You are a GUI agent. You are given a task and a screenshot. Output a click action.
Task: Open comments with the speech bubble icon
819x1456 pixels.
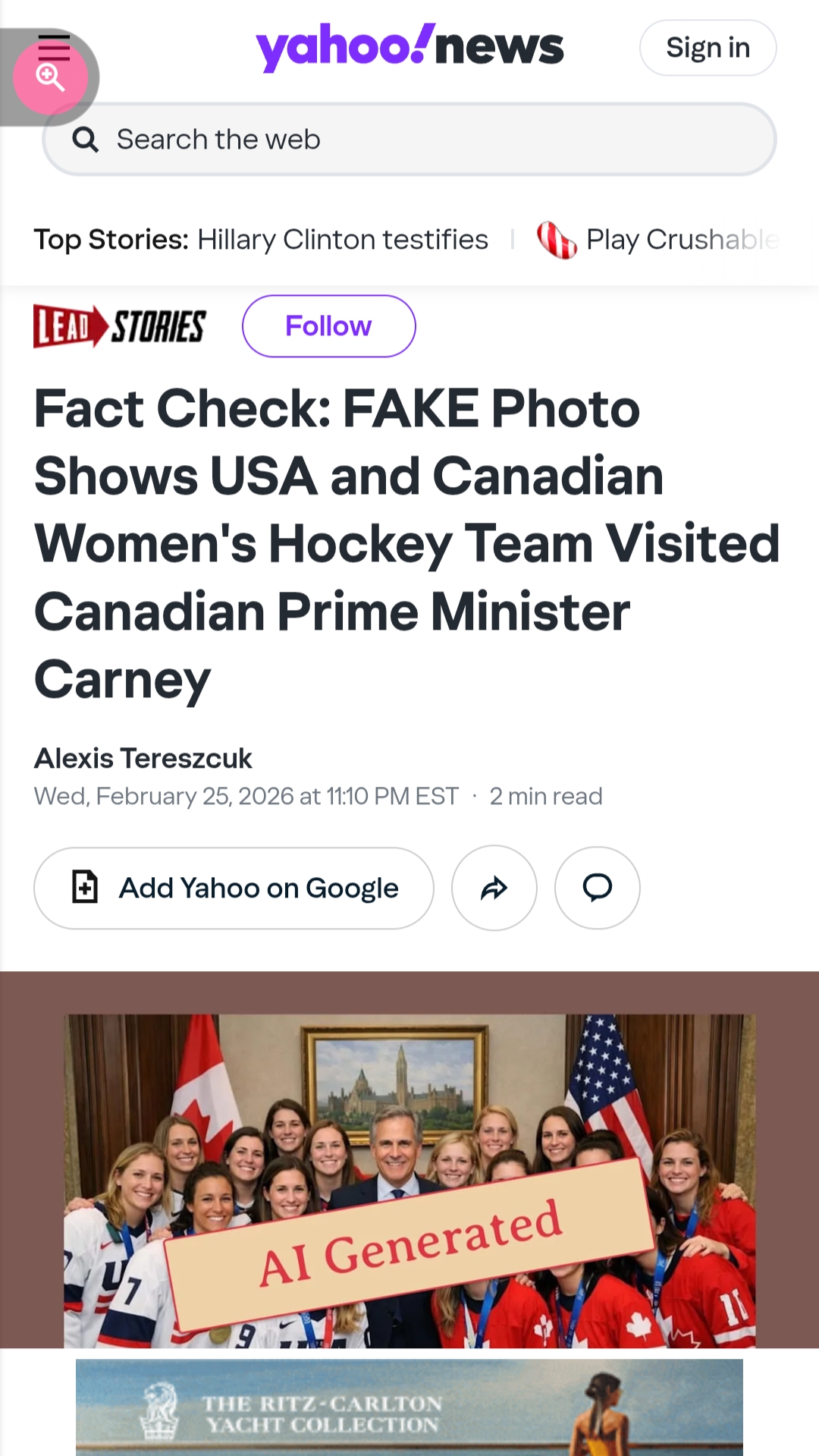click(x=598, y=888)
